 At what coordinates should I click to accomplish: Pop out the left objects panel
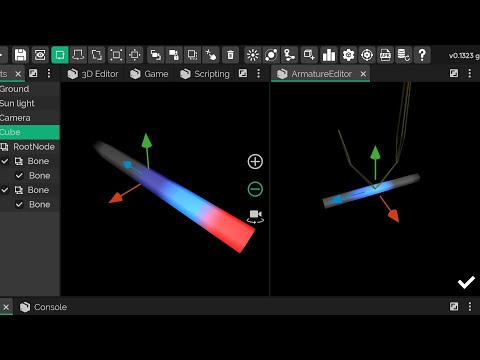33,73
